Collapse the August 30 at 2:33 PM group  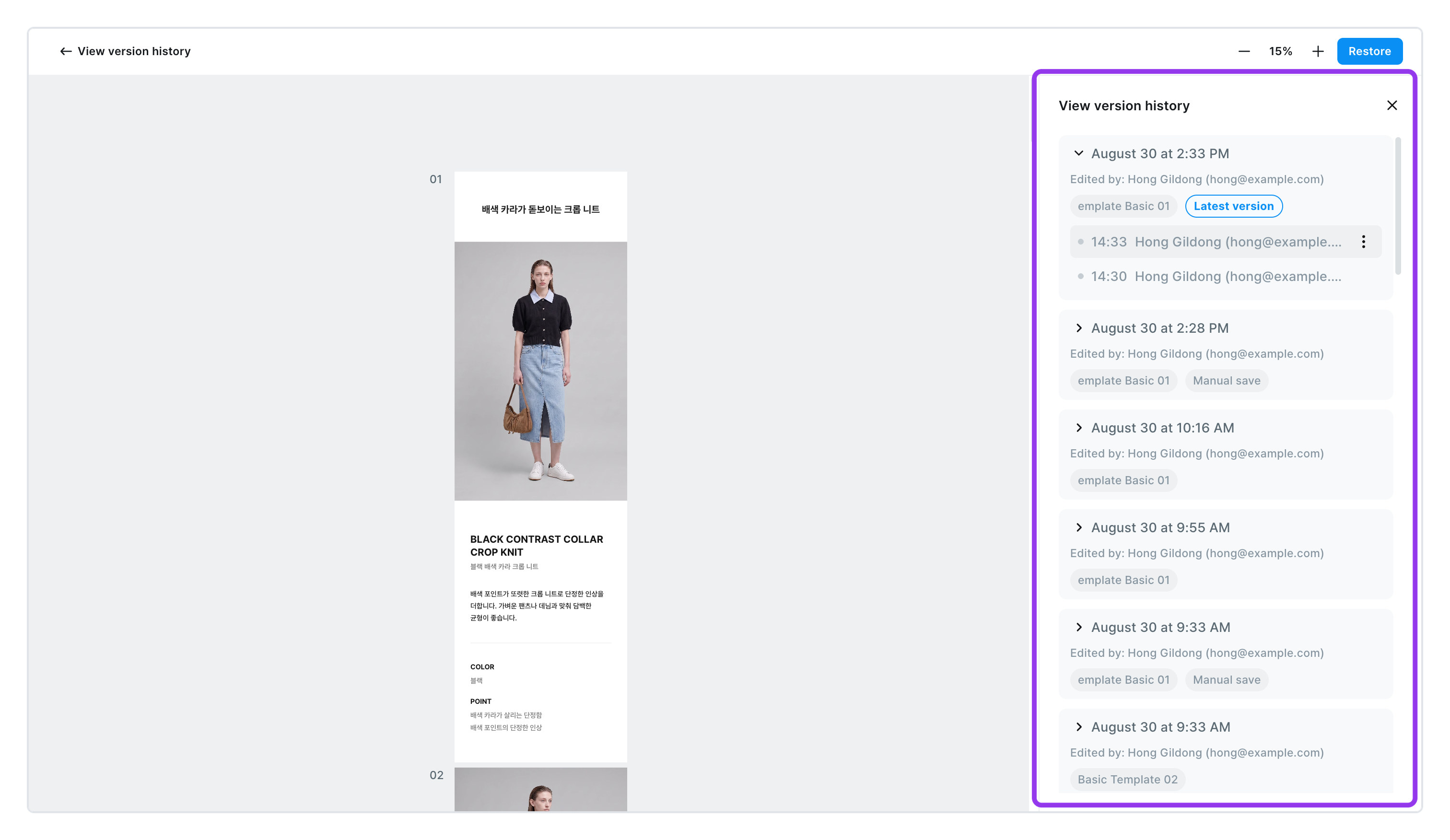click(1078, 153)
